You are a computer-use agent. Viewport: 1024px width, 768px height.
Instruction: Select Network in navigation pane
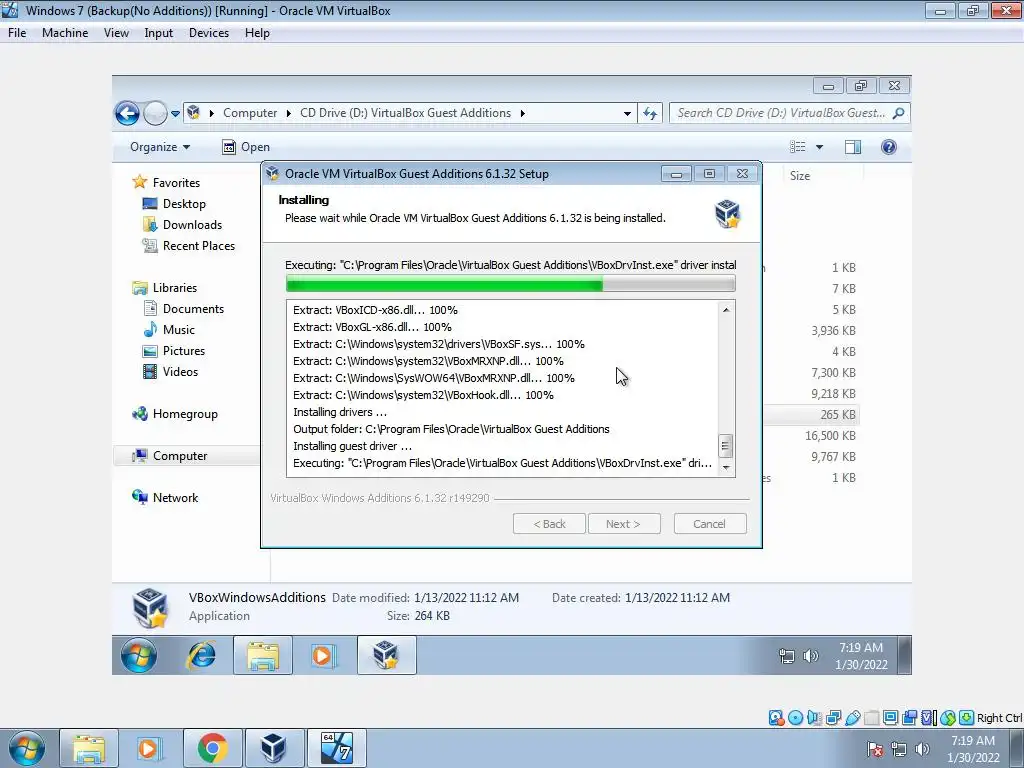coord(165,498)
